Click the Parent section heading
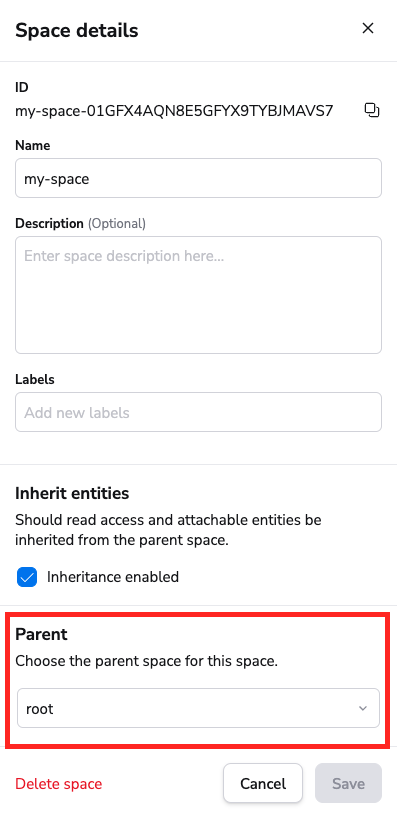Viewport: 397px width, 813px height. pyautogui.click(x=41, y=634)
